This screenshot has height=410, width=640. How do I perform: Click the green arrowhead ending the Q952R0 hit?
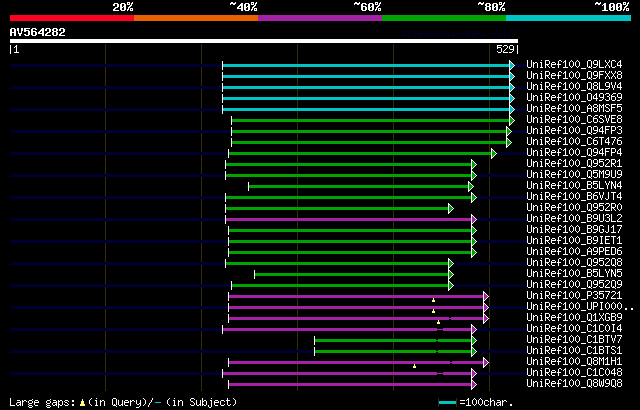451,208
